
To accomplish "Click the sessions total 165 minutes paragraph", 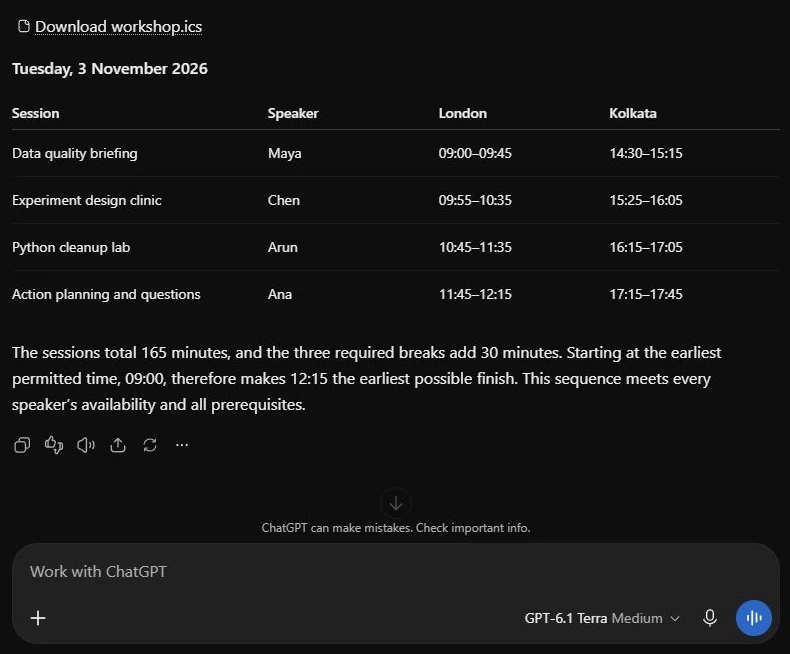I will point(367,378).
